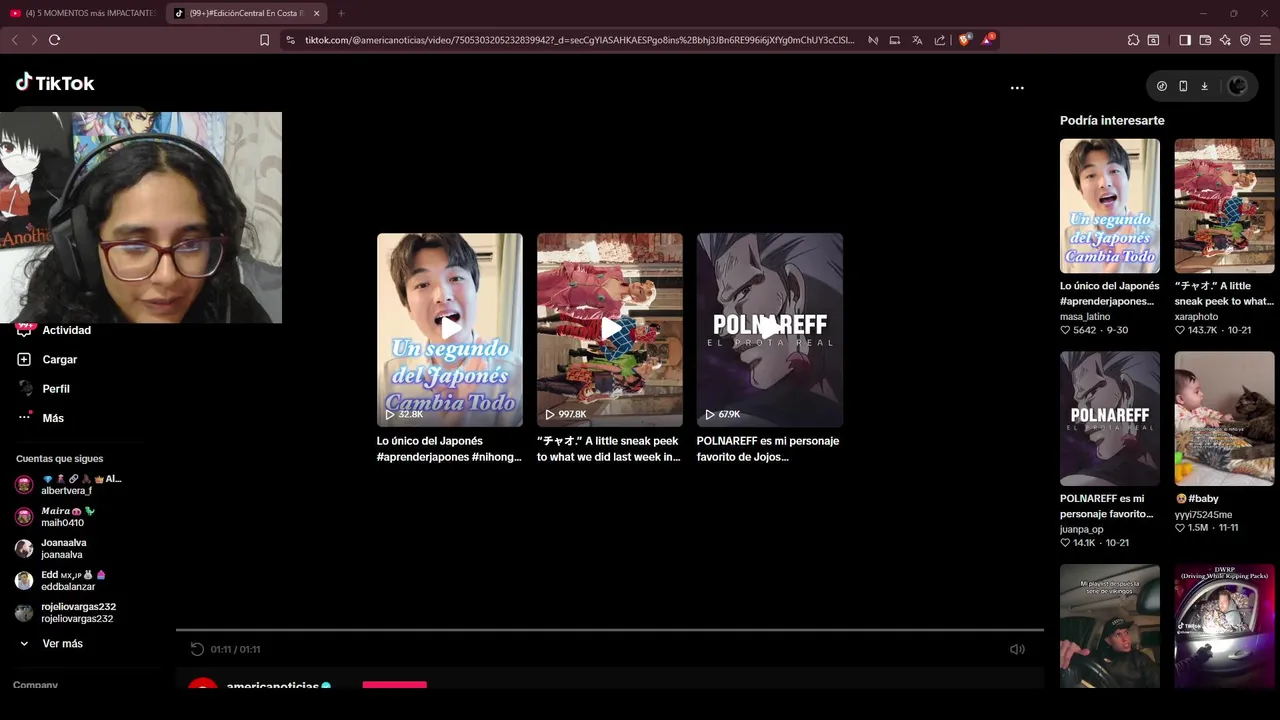Click the yyyi75245me username
Viewport: 1280px width, 720px height.
click(1203, 515)
